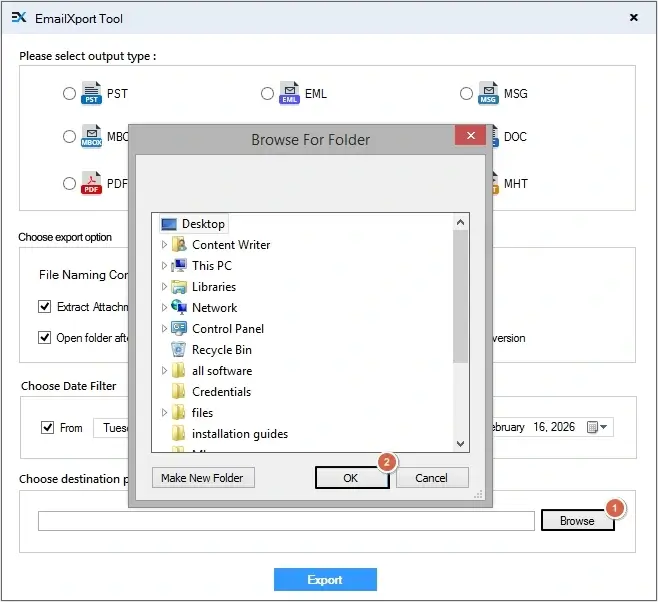Click the PDF file format icon
Image resolution: width=658 pixels, height=602 pixels.
[91, 183]
